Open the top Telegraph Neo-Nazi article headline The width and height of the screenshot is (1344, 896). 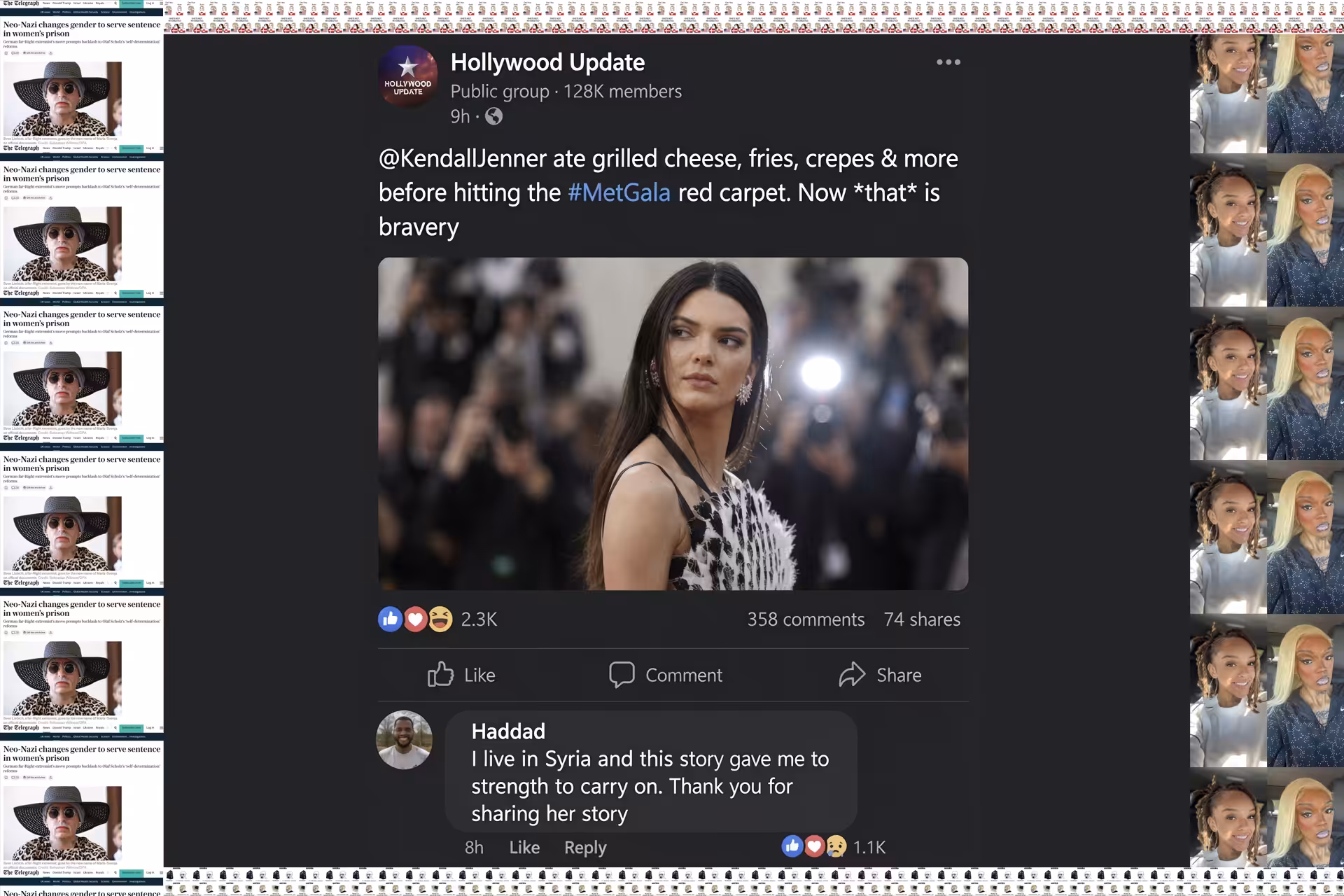click(82, 29)
